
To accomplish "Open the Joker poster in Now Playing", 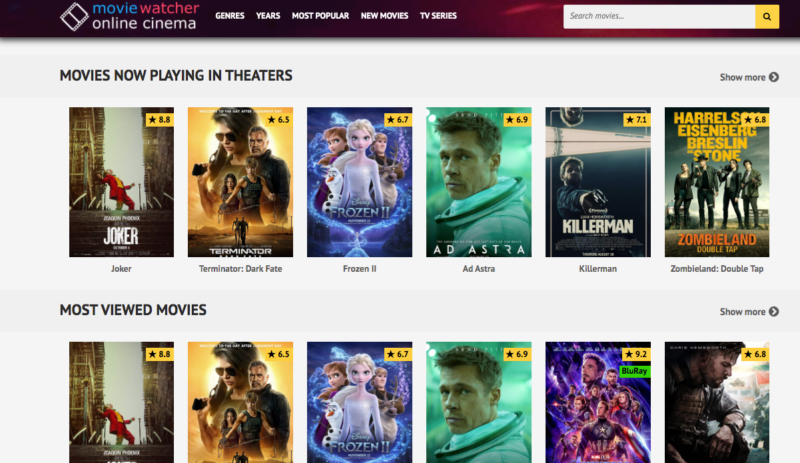I will pyautogui.click(x=121, y=182).
